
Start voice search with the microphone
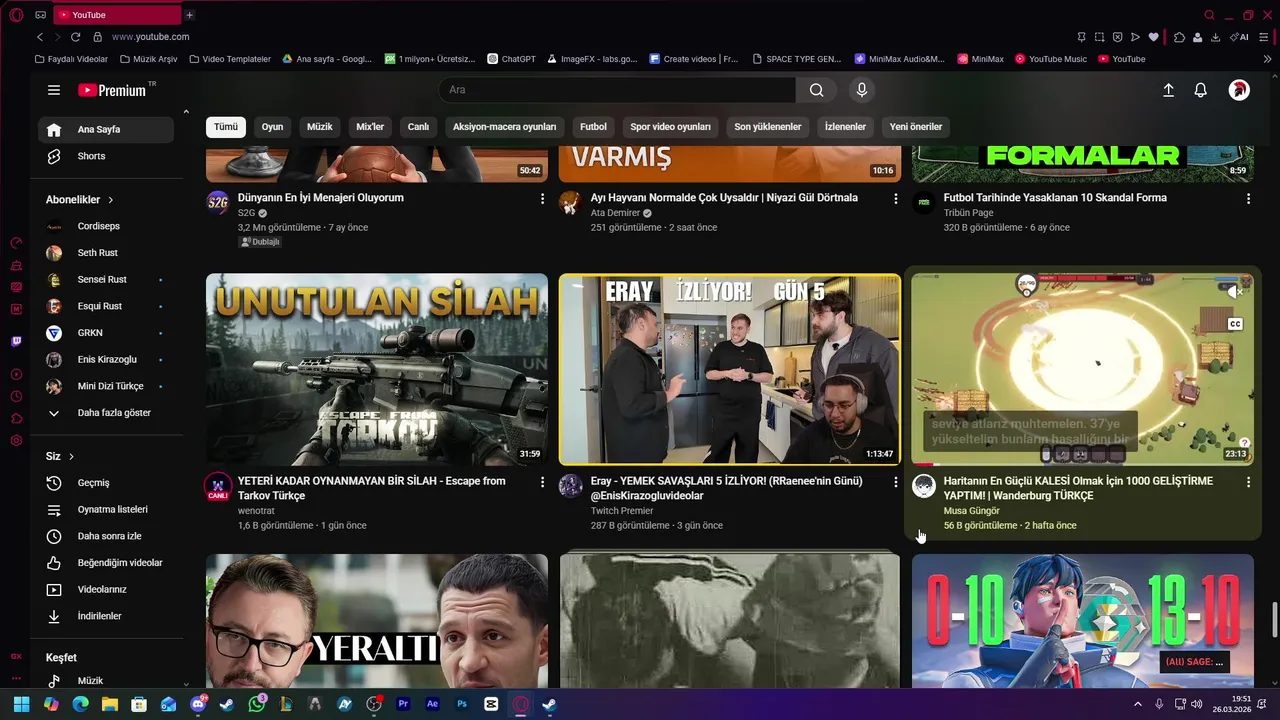(862, 90)
